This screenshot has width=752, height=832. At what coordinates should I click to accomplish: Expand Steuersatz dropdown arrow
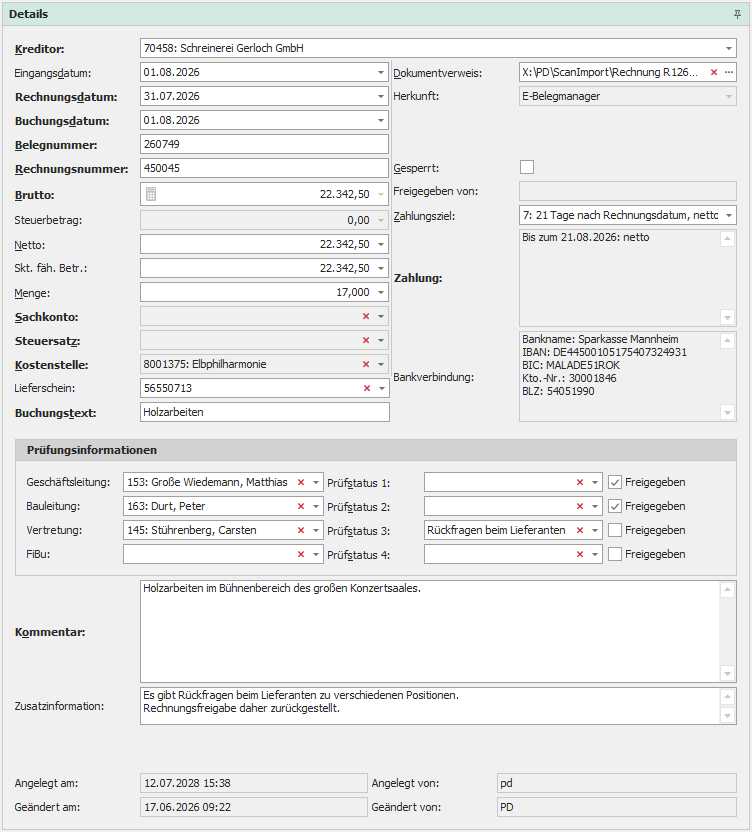(x=381, y=340)
